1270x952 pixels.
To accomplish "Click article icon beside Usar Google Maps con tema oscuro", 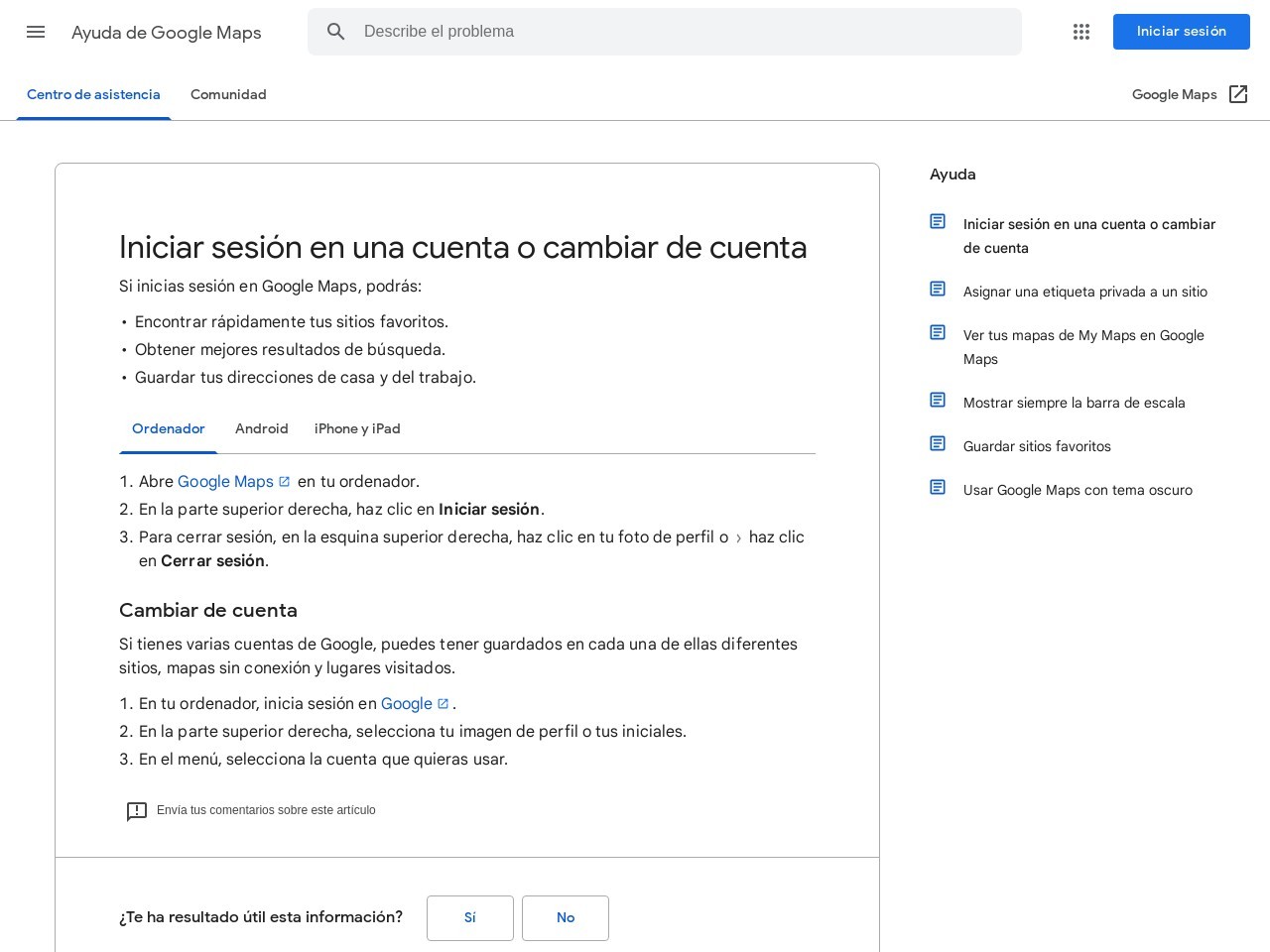I will 938,487.
